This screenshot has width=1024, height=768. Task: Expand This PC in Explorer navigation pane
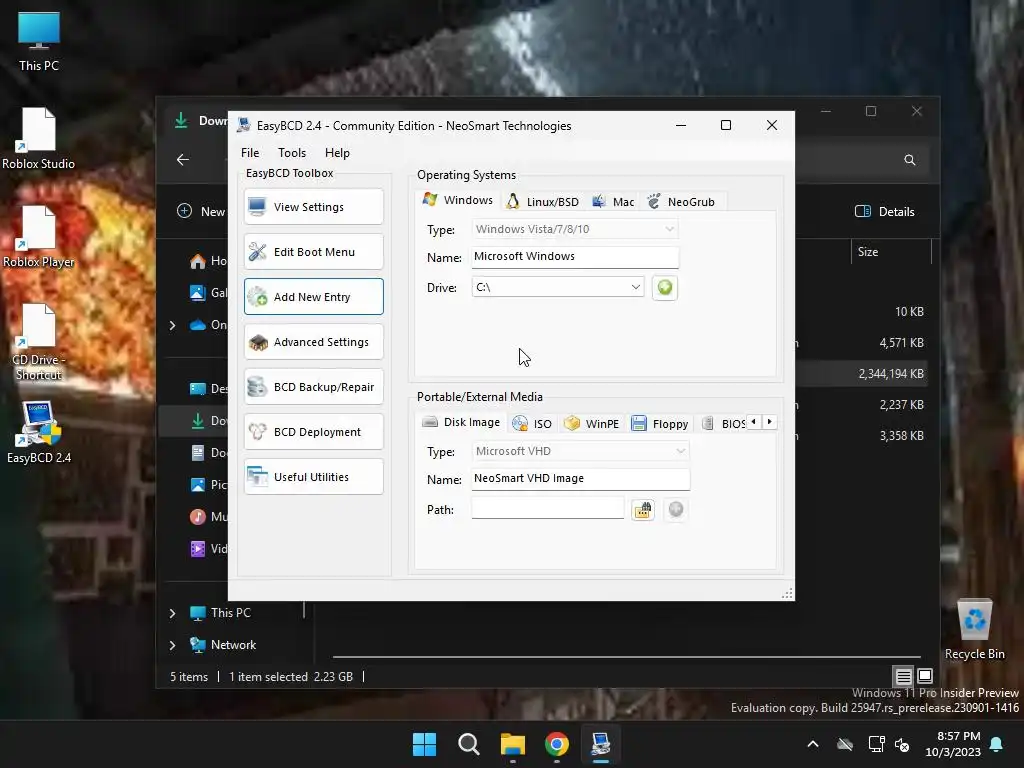pyautogui.click(x=172, y=613)
